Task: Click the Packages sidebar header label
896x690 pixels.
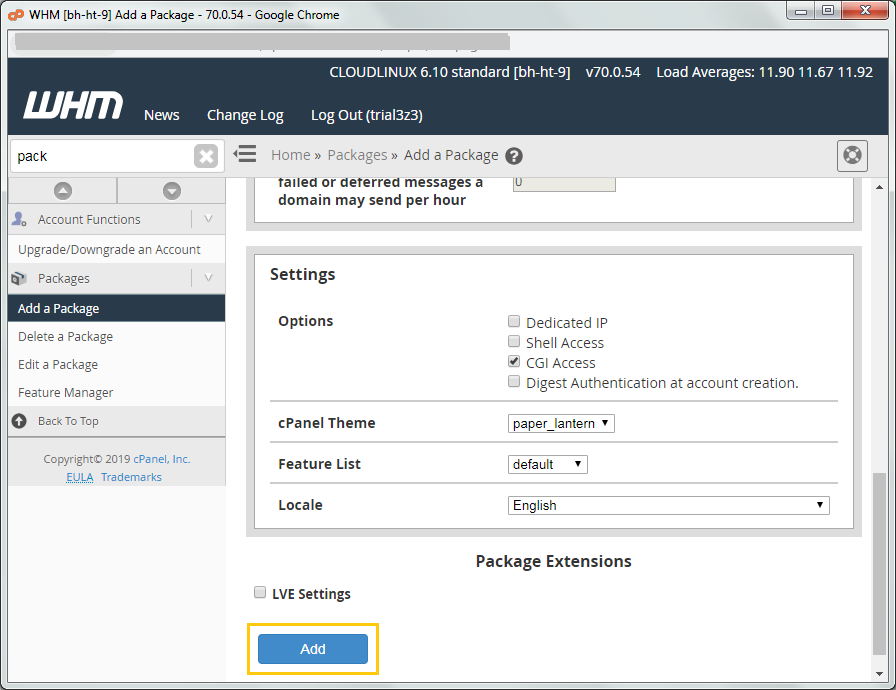Action: click(63, 278)
